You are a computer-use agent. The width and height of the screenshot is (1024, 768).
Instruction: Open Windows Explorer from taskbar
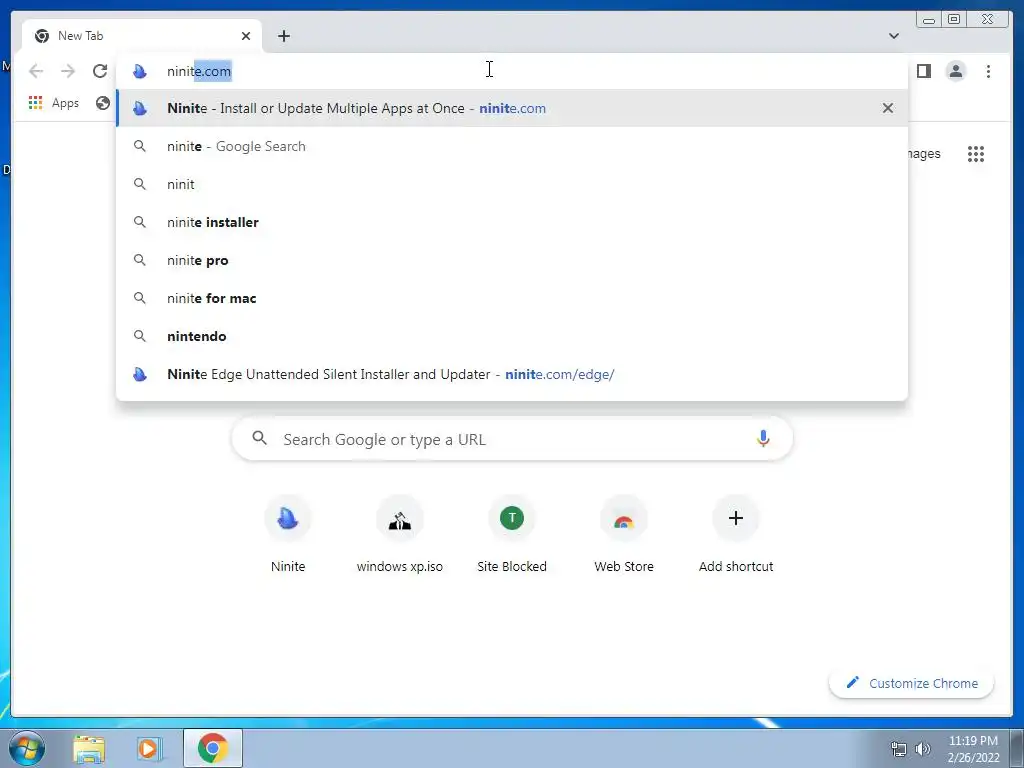pyautogui.click(x=89, y=748)
